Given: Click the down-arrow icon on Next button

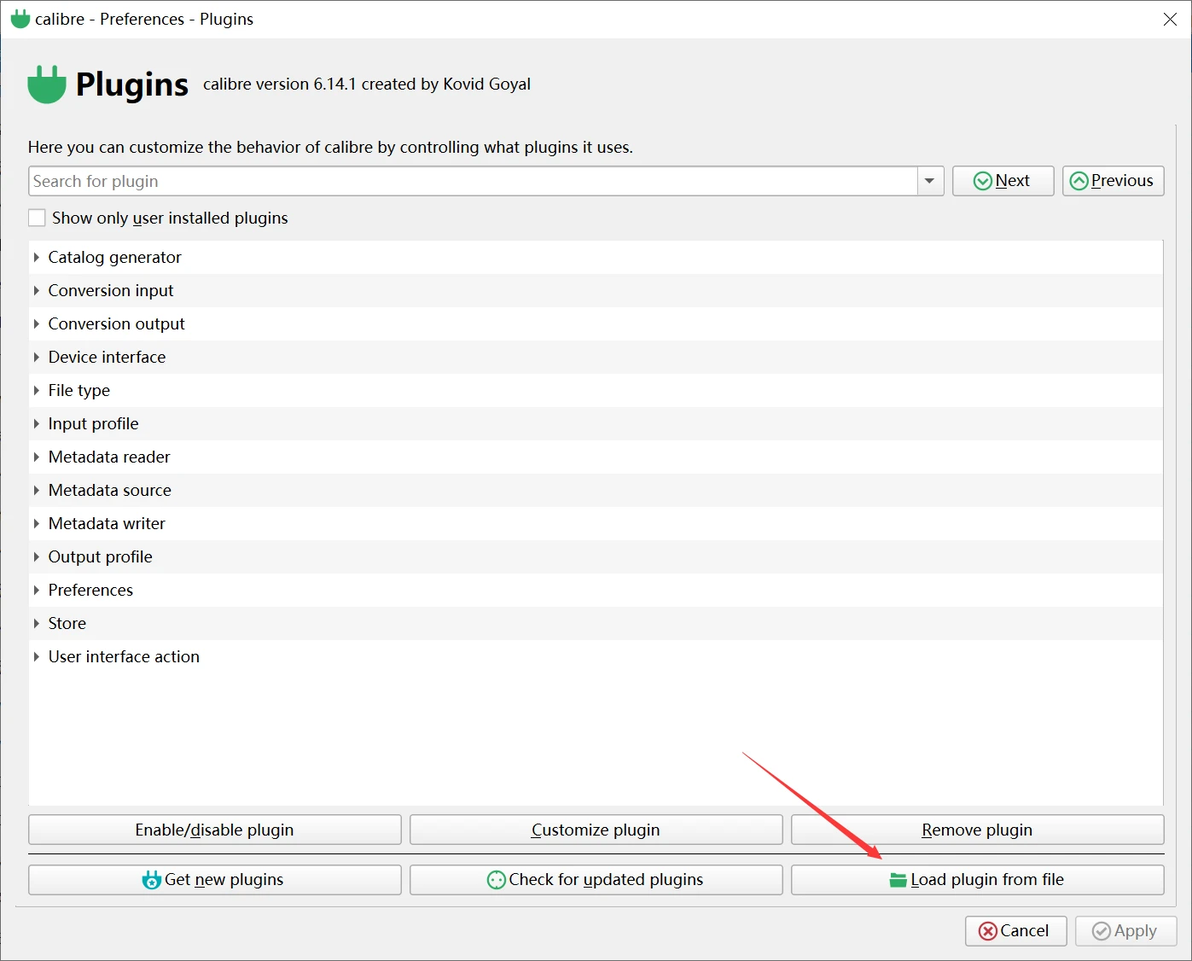Looking at the screenshot, I should (x=982, y=181).
